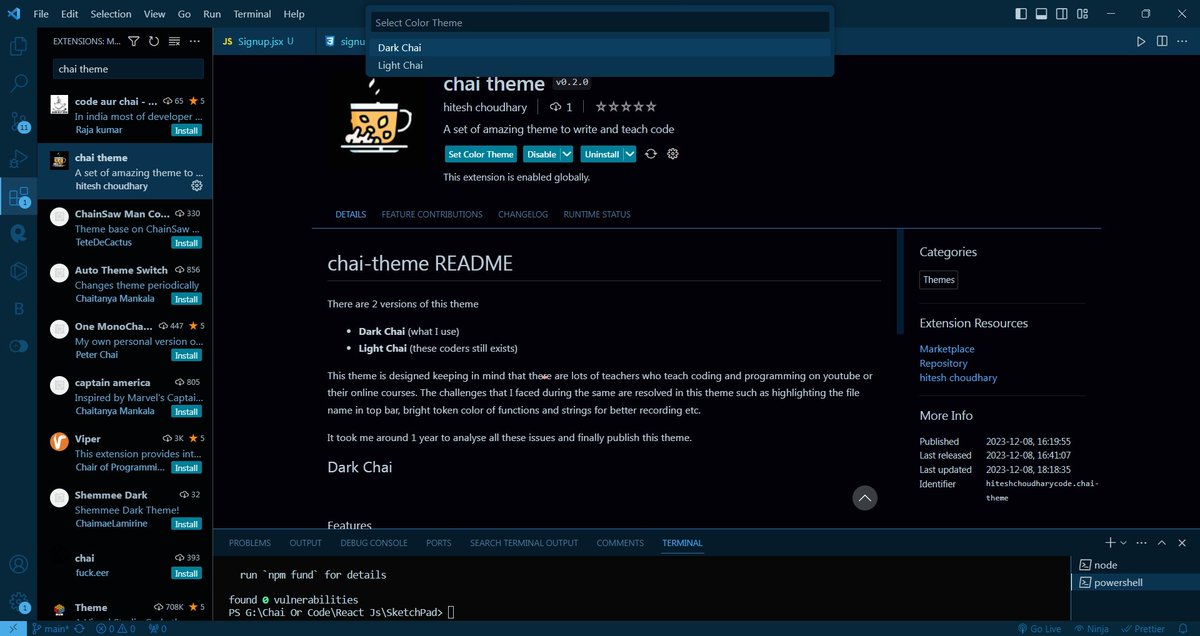Open new terminal launch profile dropdown
1200x636 pixels.
pos(1123,542)
